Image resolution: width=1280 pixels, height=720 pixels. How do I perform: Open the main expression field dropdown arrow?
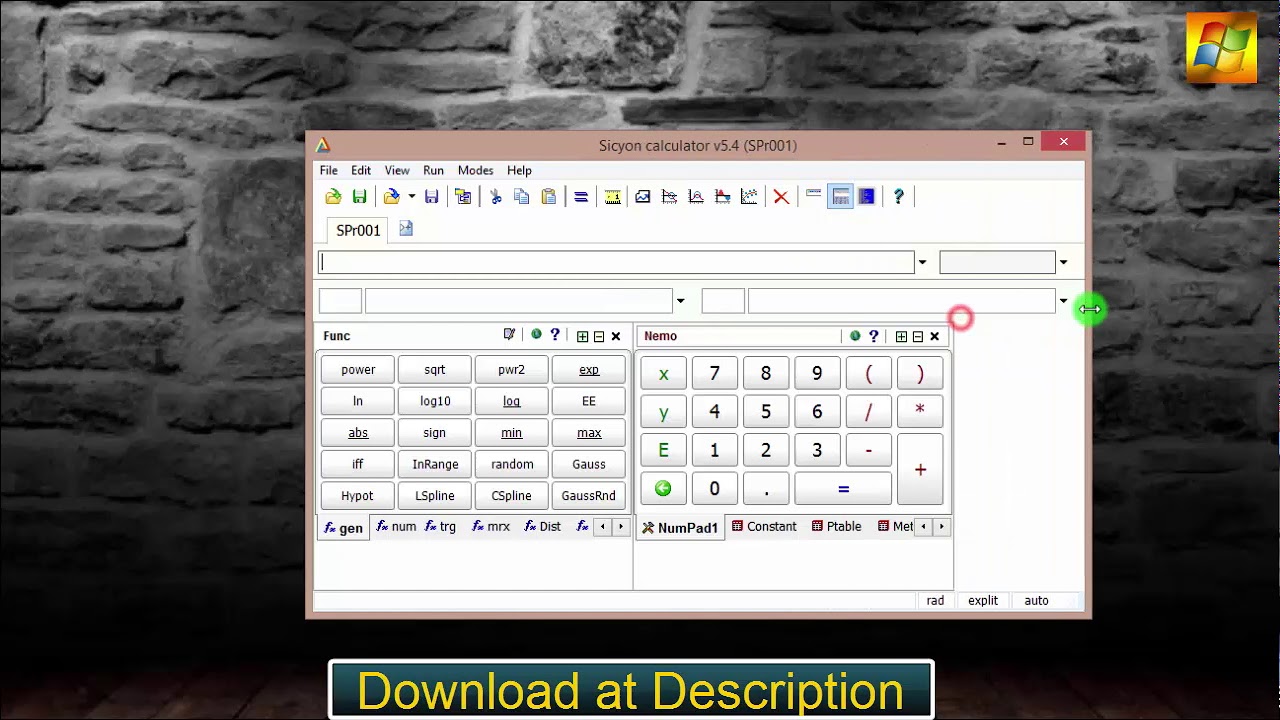pos(922,263)
